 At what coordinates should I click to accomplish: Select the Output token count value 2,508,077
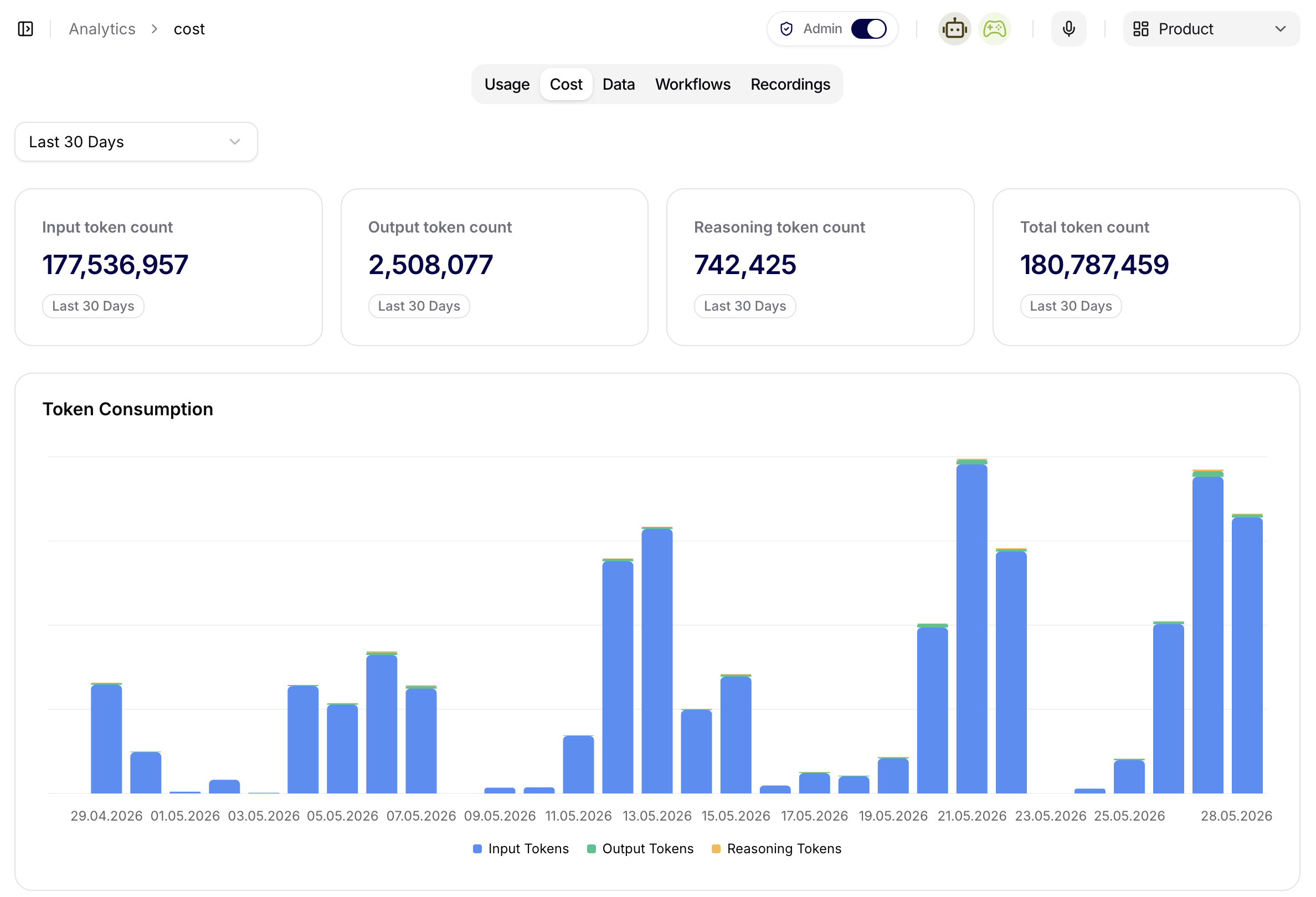tap(430, 264)
